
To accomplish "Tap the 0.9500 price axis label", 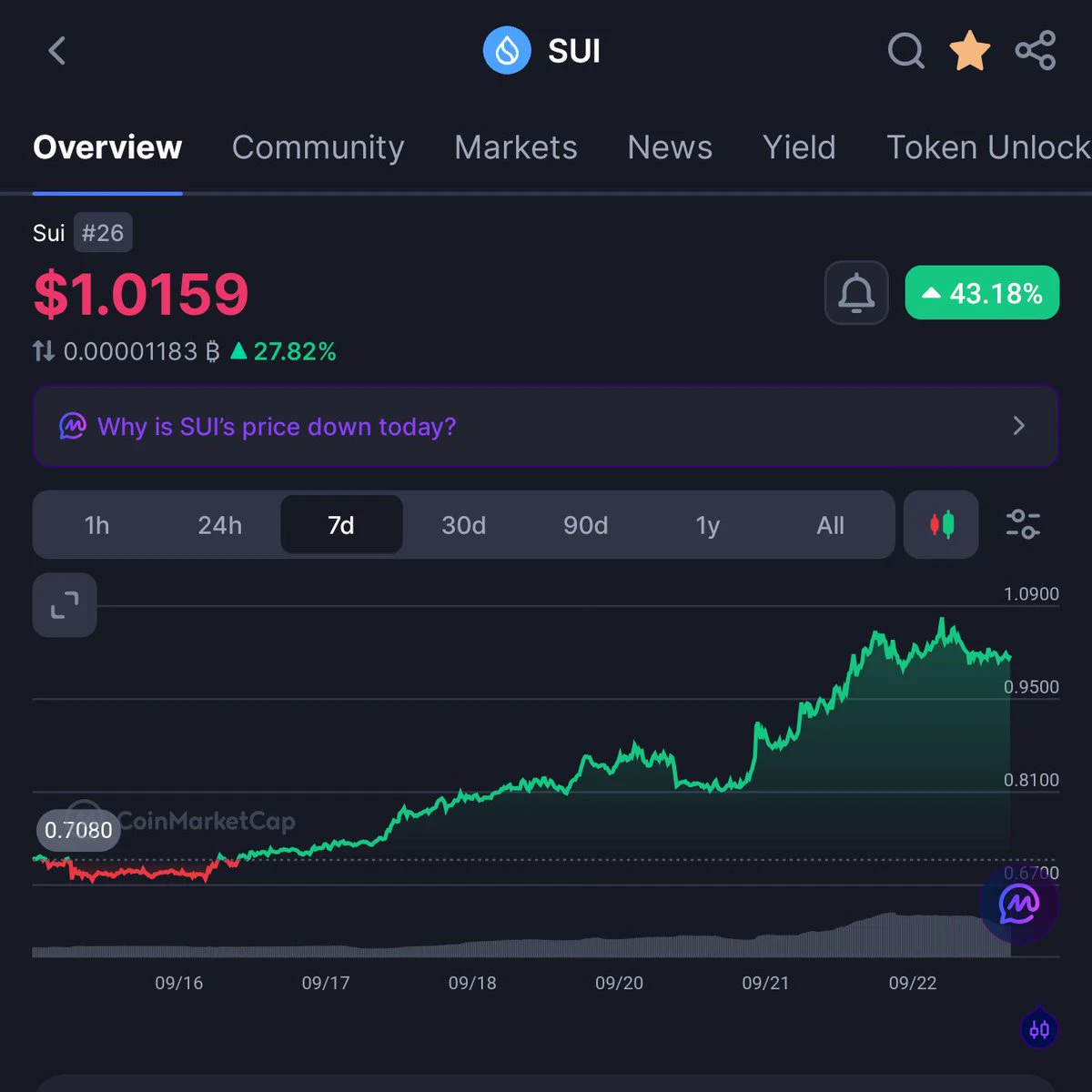I will click(1031, 687).
